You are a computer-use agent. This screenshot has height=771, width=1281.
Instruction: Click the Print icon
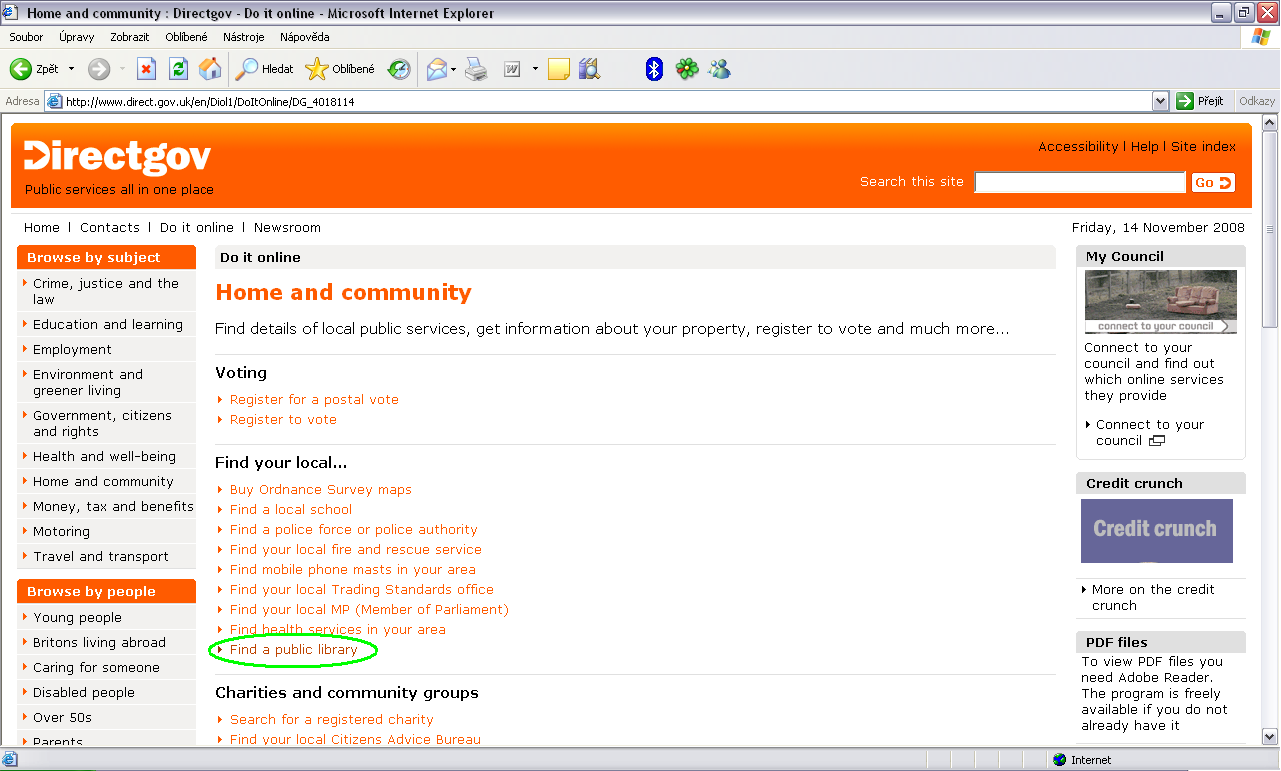point(476,69)
